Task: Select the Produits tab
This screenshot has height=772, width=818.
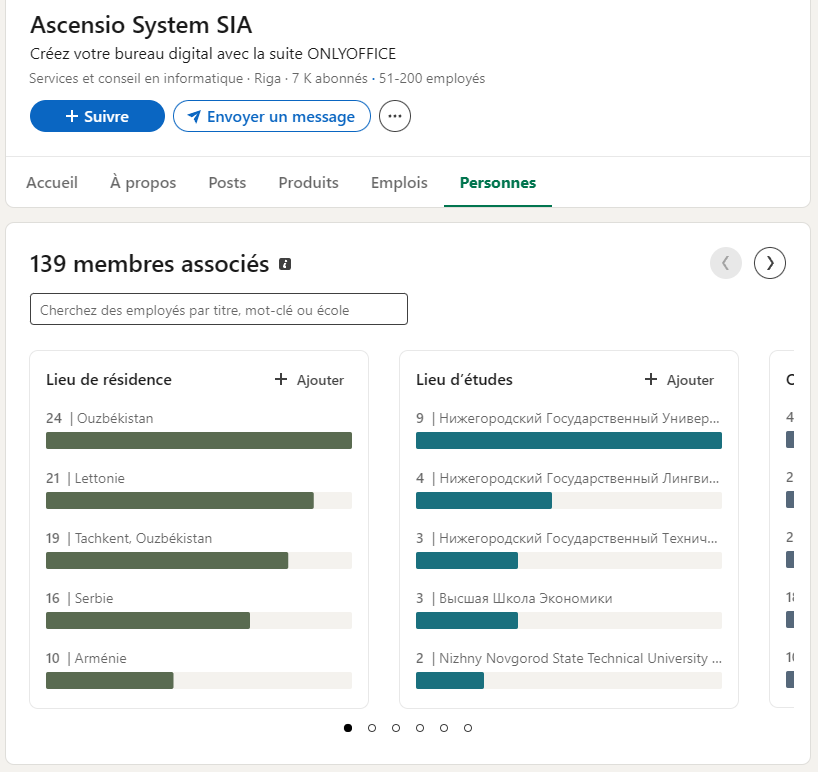Action: [x=308, y=183]
